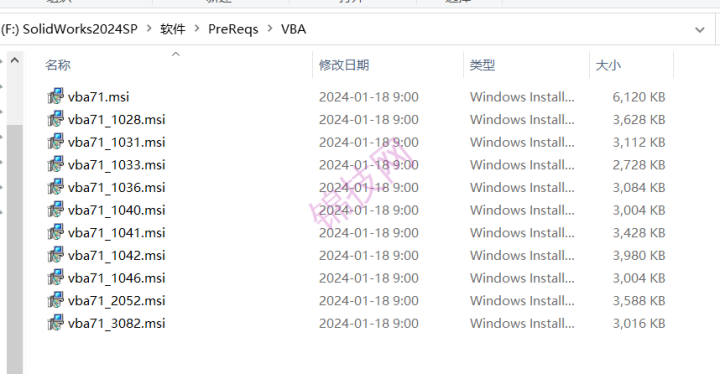Click the vba71_3082.msi file icon
This screenshot has height=374, width=720.
click(56, 323)
